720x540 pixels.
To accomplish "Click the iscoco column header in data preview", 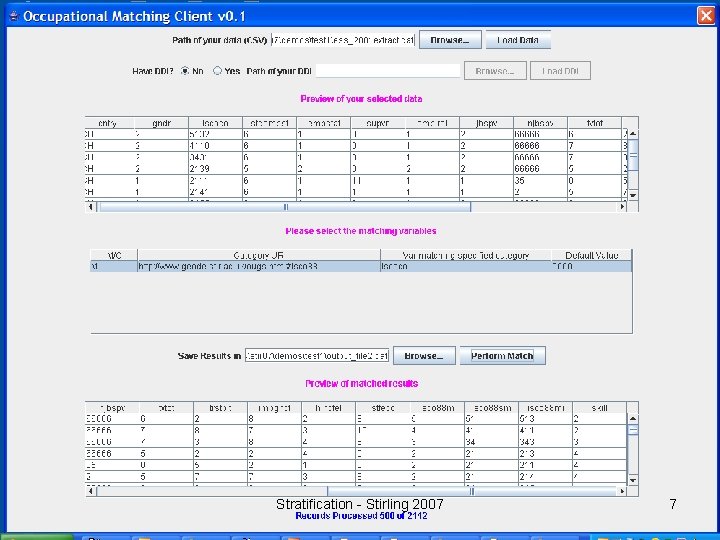I will [x=215, y=123].
